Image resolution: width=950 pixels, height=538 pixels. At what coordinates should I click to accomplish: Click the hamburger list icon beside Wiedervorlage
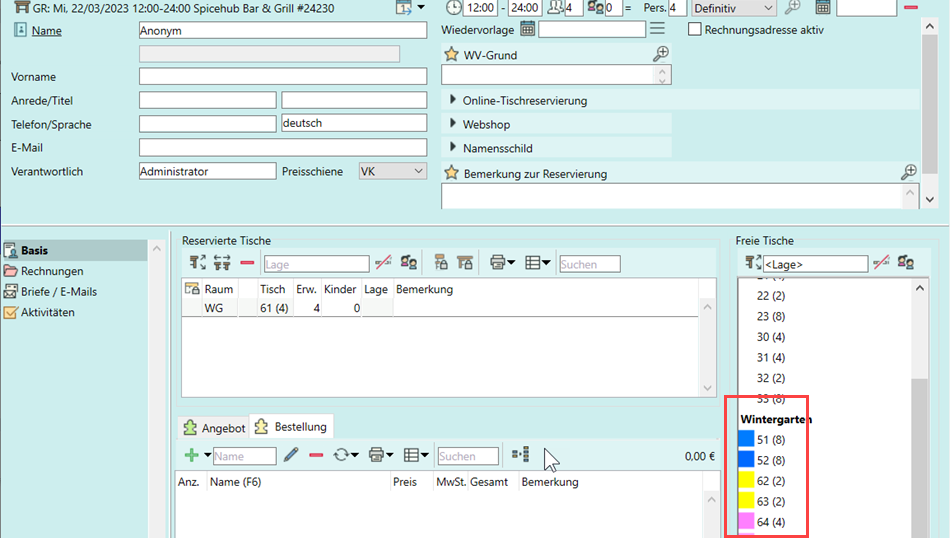pyautogui.click(x=657, y=29)
